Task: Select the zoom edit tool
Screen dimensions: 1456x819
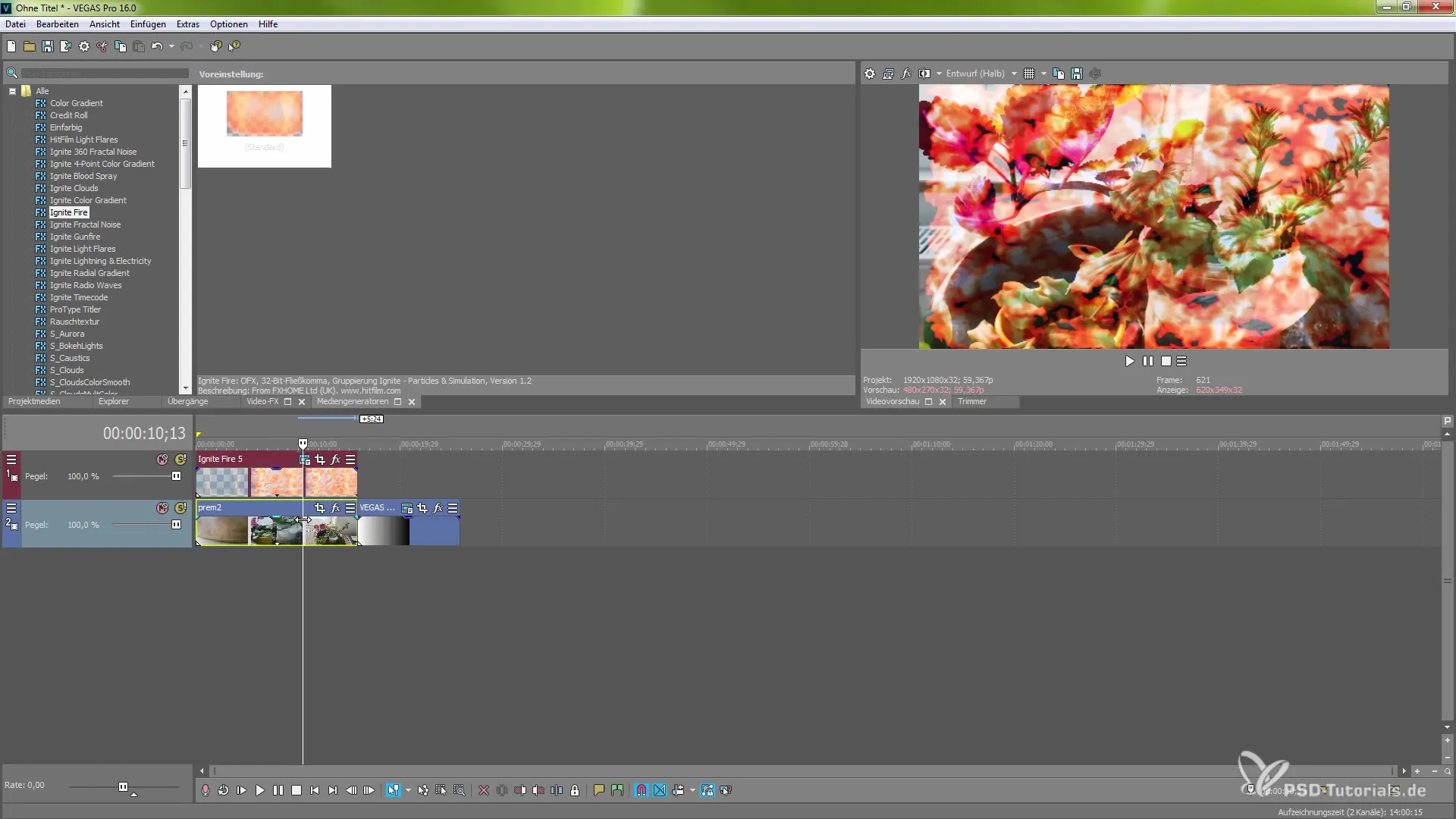Action: (459, 790)
